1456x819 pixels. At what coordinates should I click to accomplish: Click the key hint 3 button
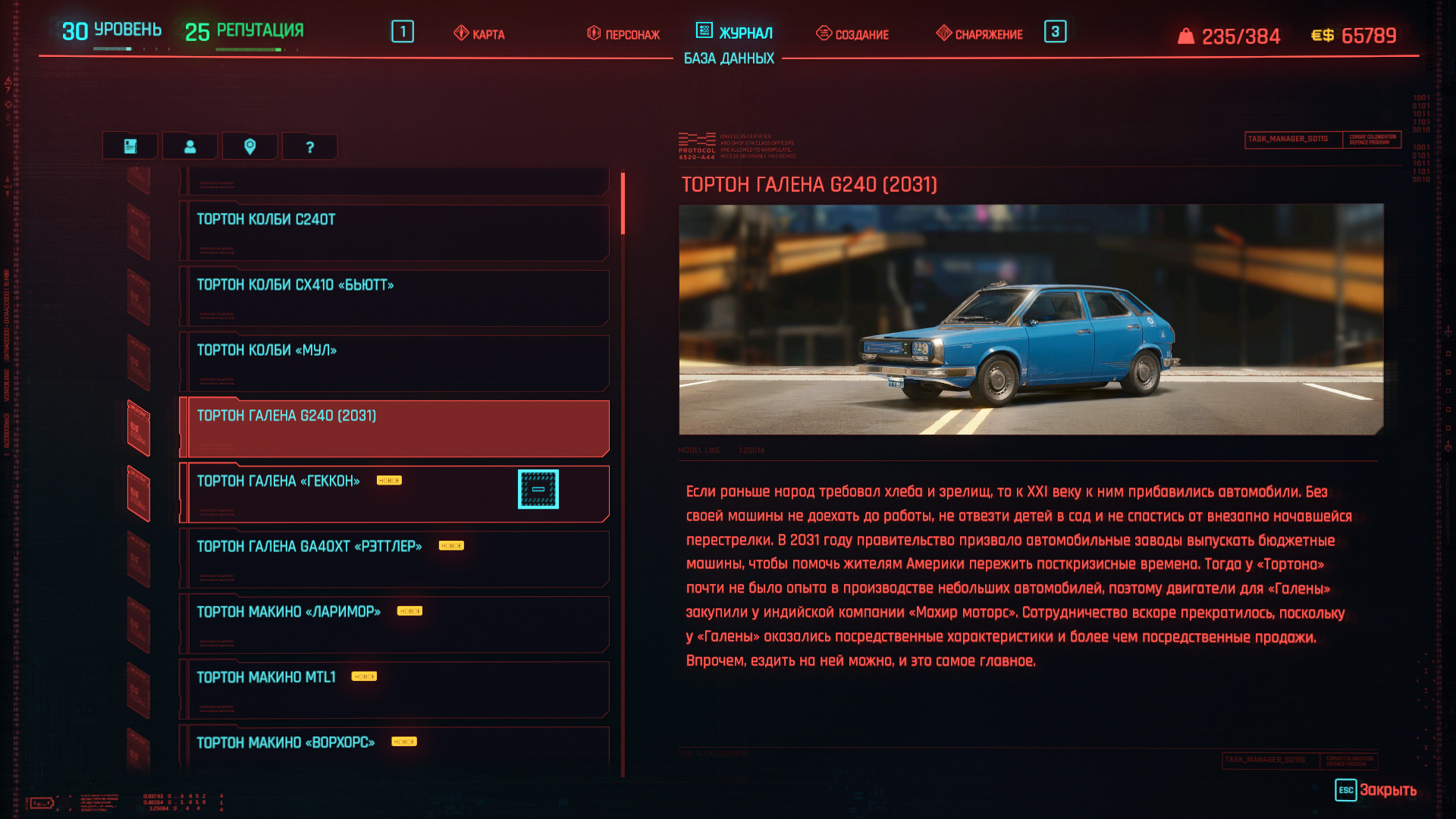[x=1055, y=31]
